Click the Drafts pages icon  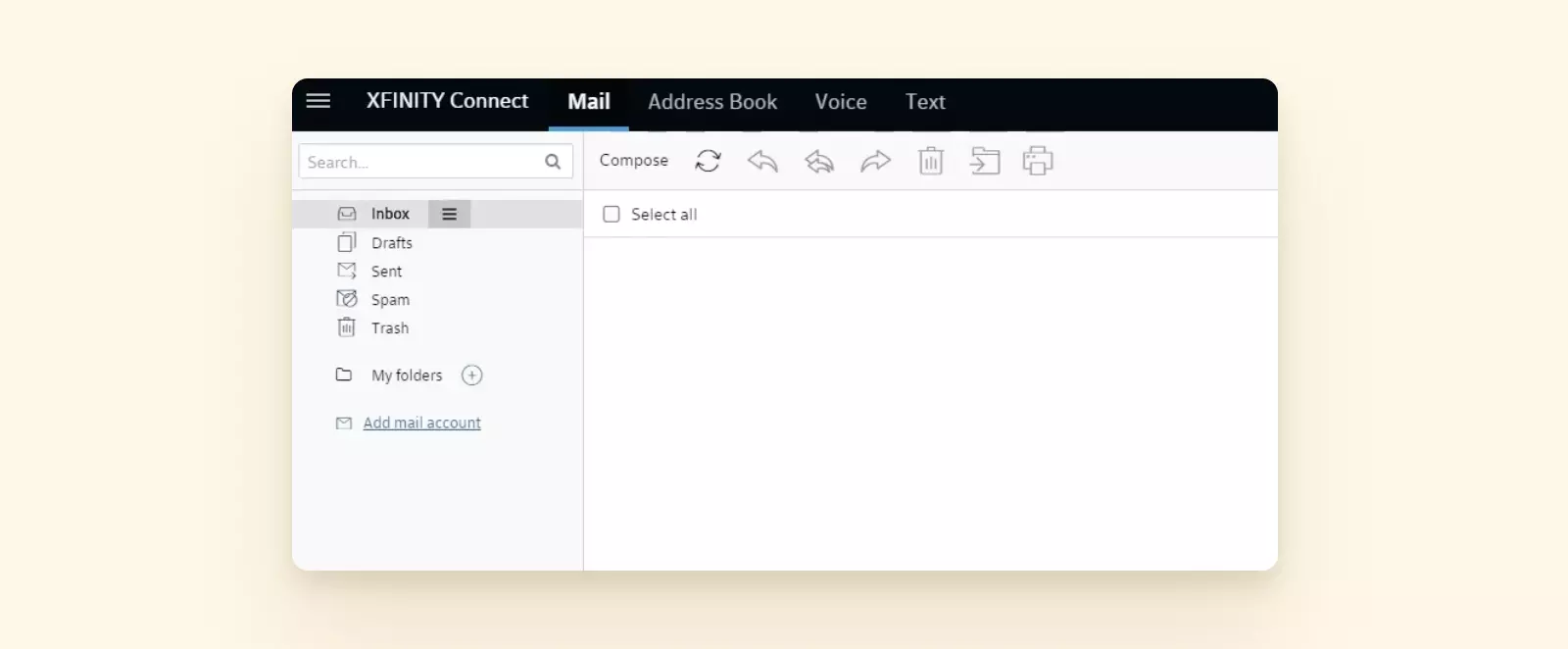pyautogui.click(x=347, y=242)
